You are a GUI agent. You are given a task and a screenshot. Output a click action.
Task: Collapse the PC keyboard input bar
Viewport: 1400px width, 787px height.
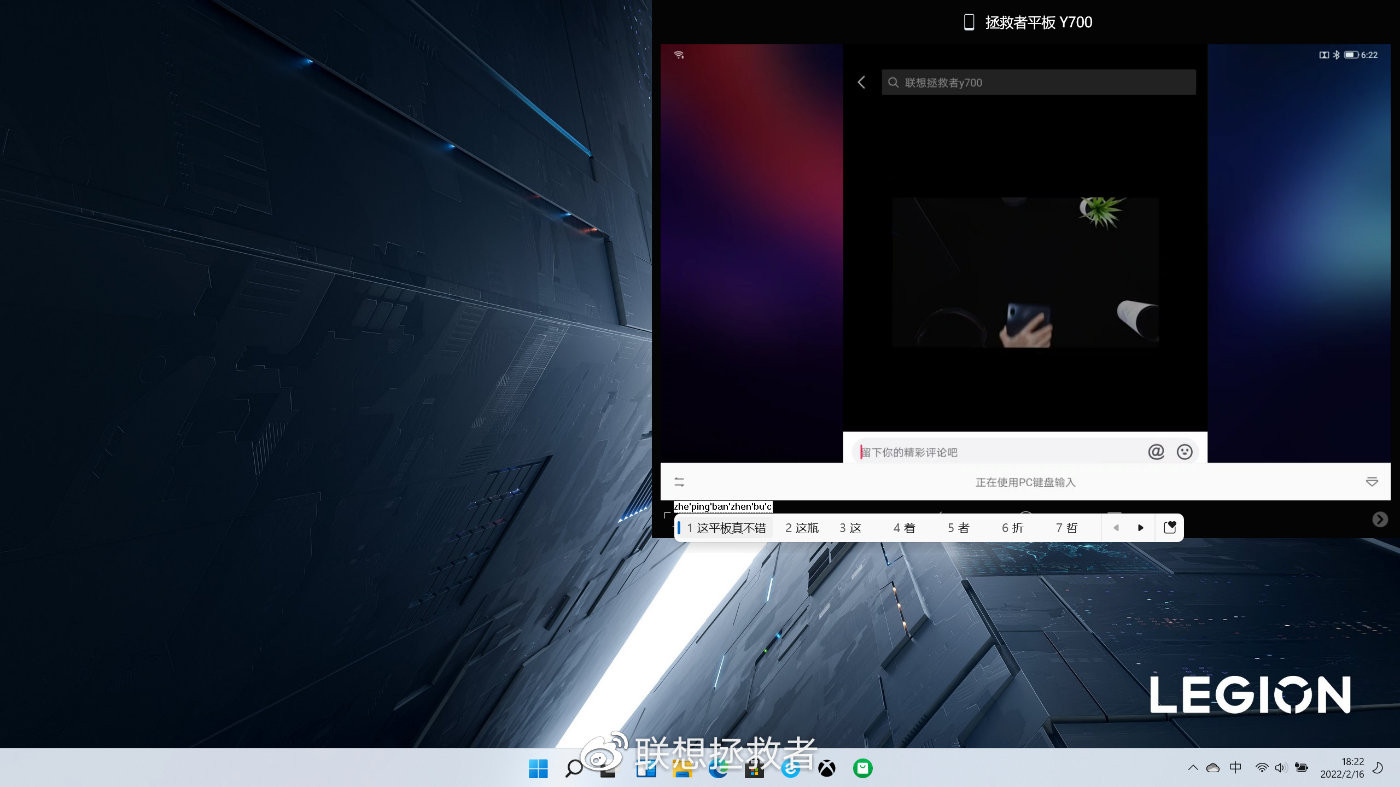pyautogui.click(x=1372, y=482)
